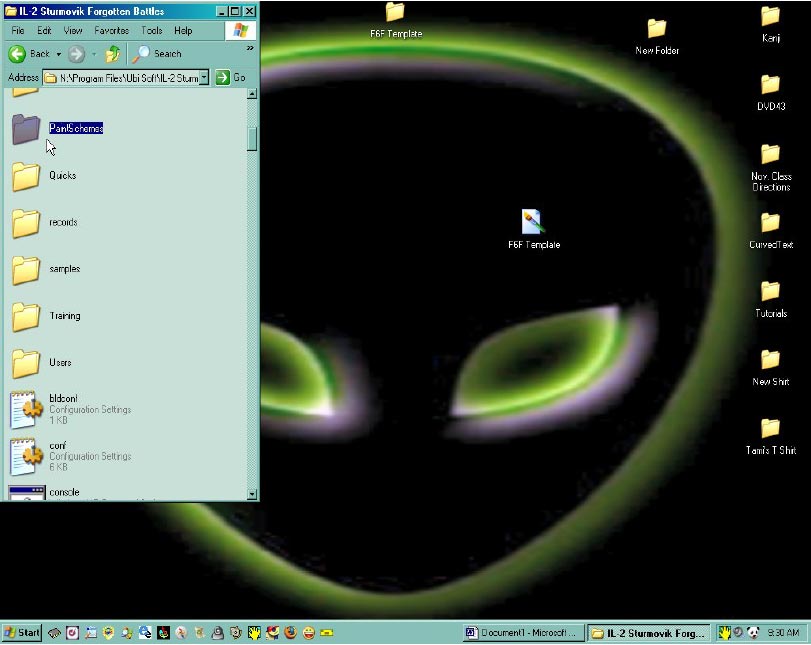Open the Back button history dropdown arrow
The height and width of the screenshot is (645, 811).
[58, 54]
